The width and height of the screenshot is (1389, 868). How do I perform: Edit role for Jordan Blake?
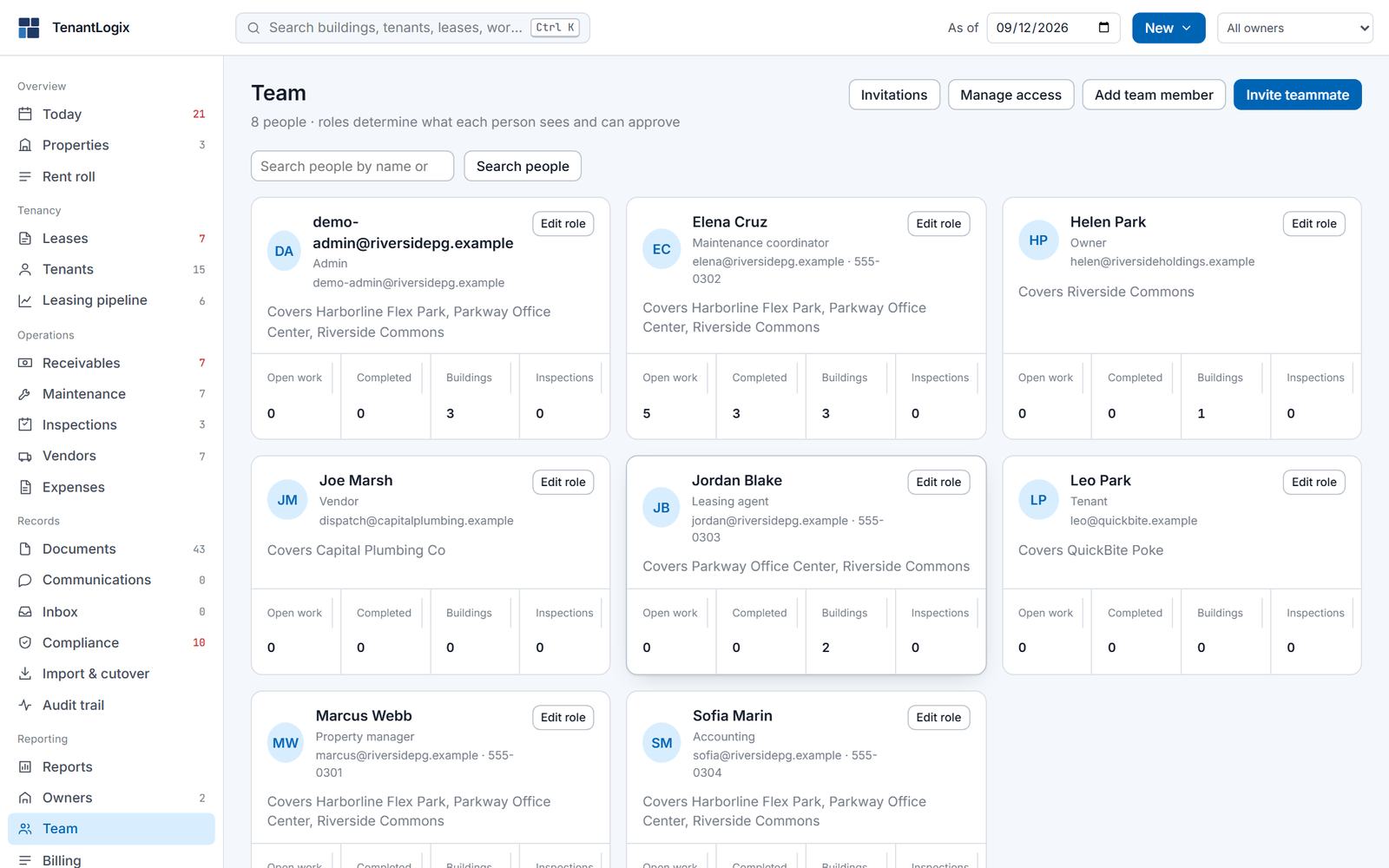coord(938,482)
